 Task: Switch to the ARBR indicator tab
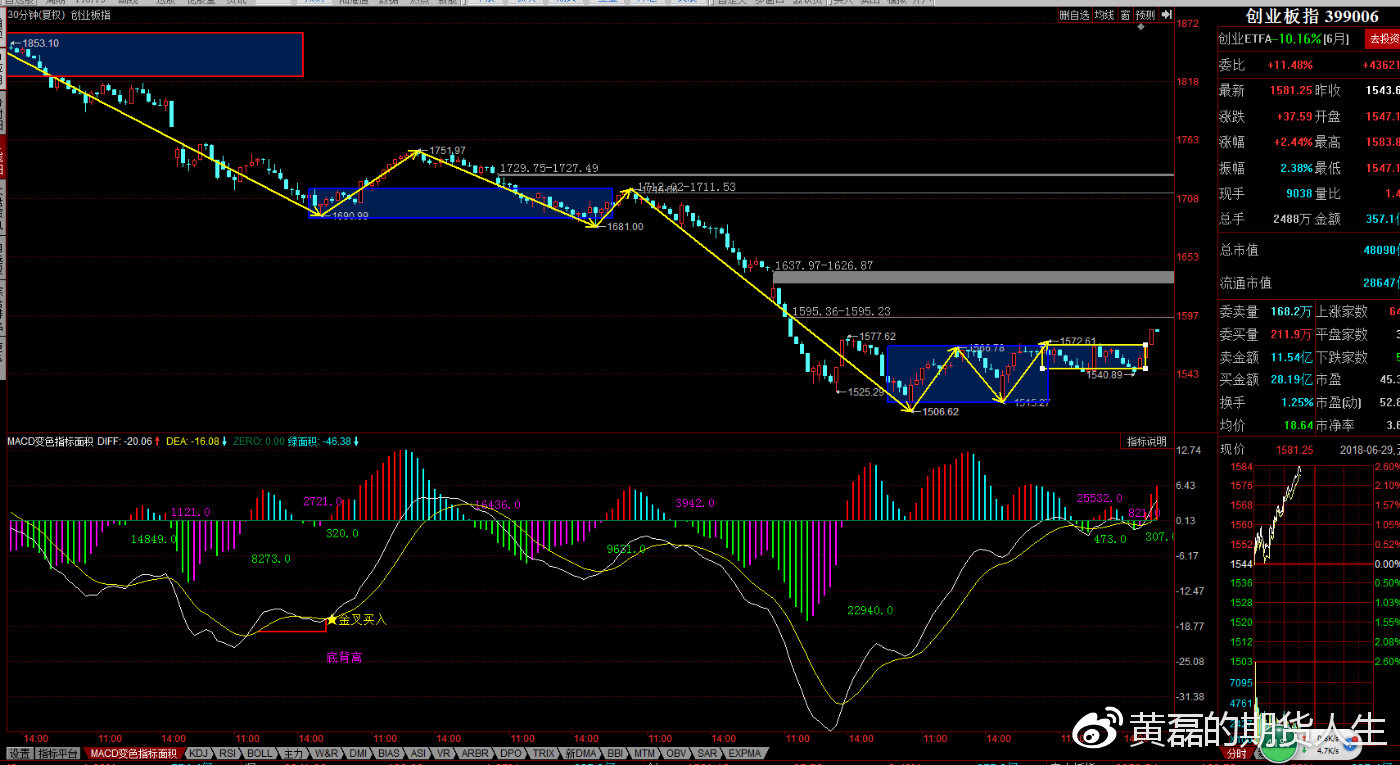click(474, 753)
